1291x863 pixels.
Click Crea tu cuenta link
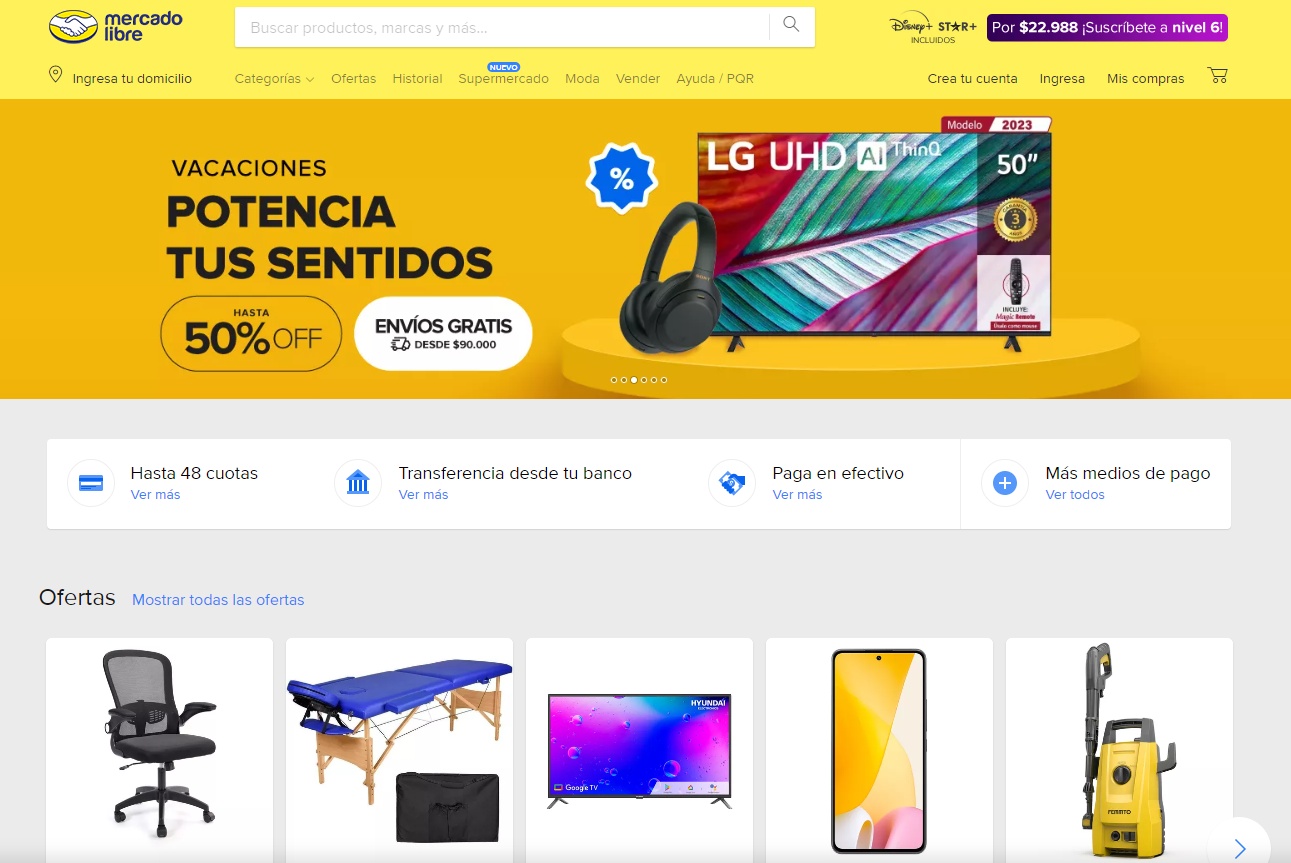pyautogui.click(x=972, y=78)
